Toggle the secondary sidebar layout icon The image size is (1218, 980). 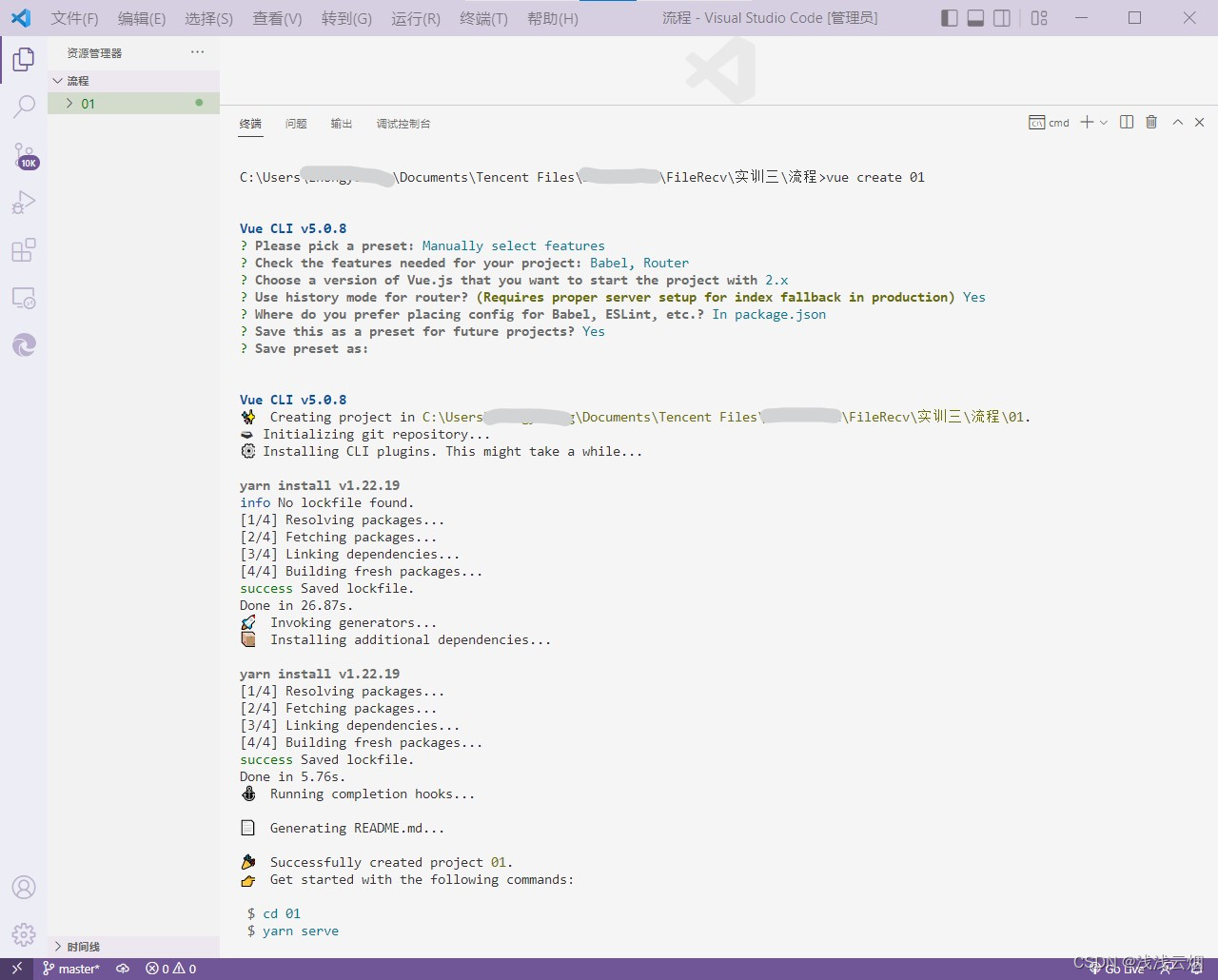click(1002, 18)
